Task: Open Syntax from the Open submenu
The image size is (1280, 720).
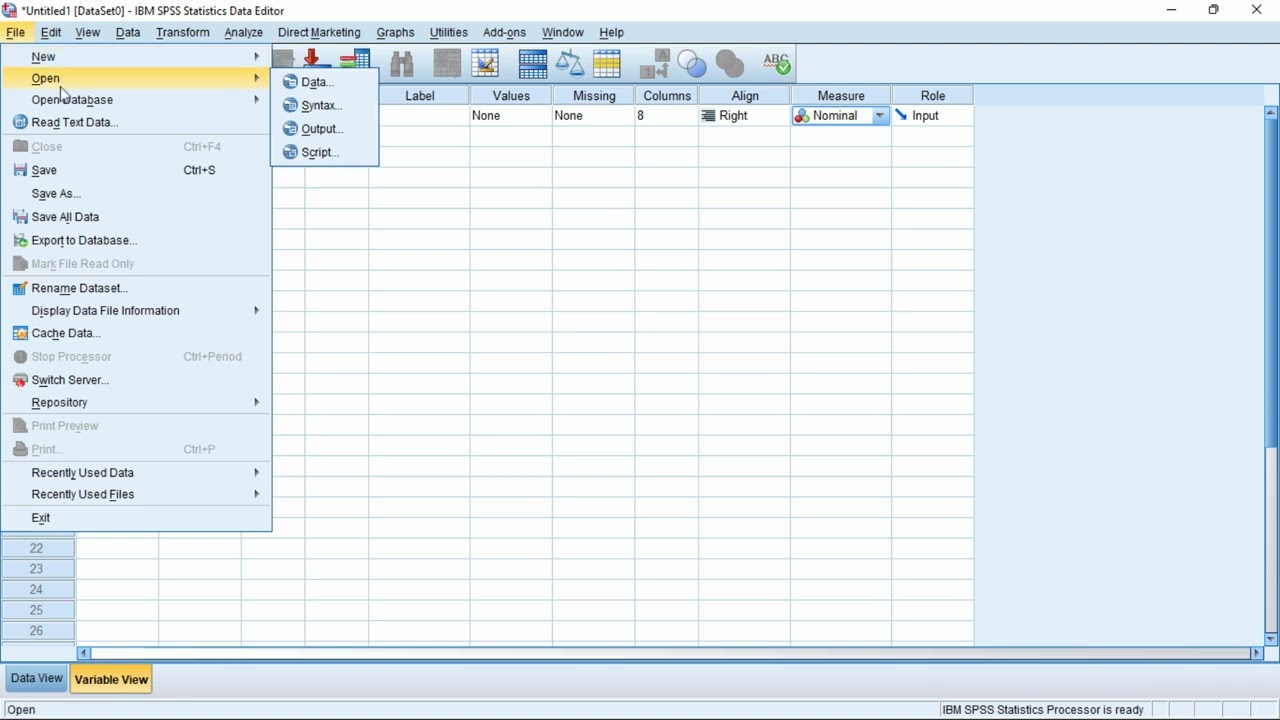Action: (324, 105)
